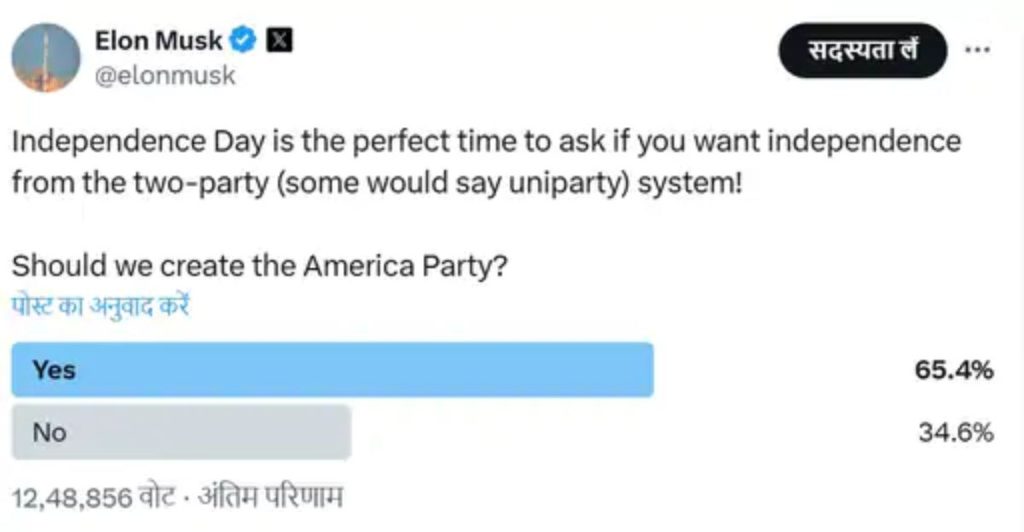The height and width of the screenshot is (532, 1024).
Task: Open Elon Musk's profile picture
Action: tap(45, 58)
